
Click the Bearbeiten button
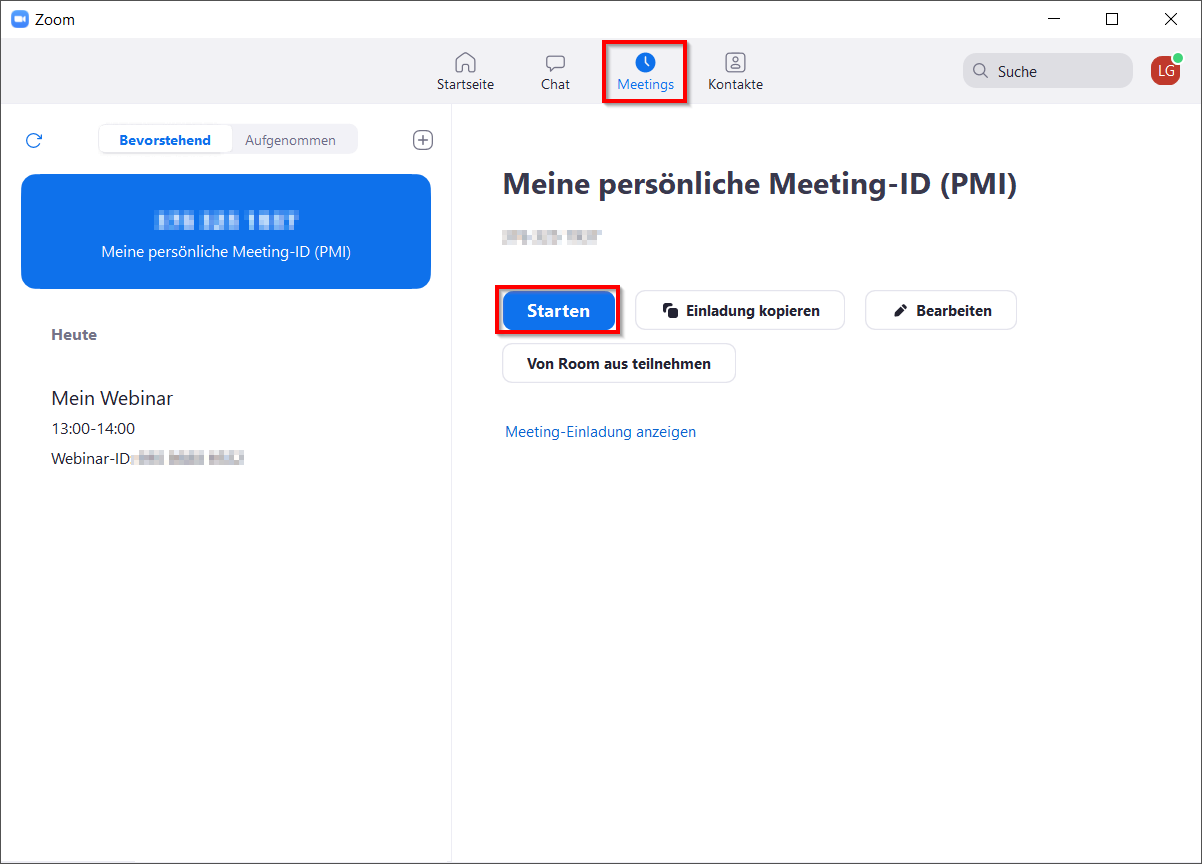coord(940,311)
